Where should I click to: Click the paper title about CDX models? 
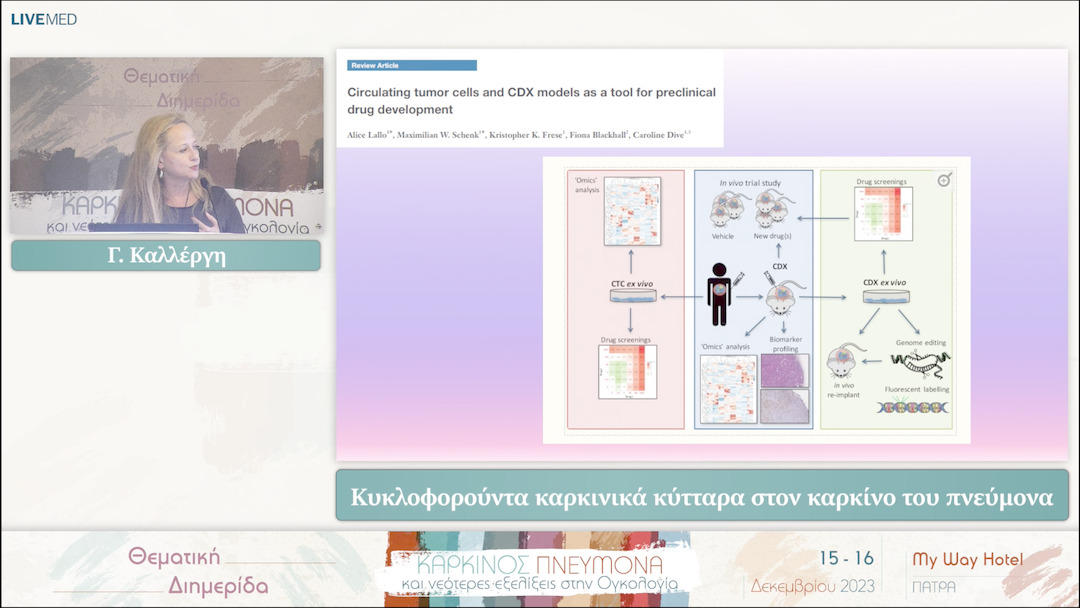[x=531, y=100]
